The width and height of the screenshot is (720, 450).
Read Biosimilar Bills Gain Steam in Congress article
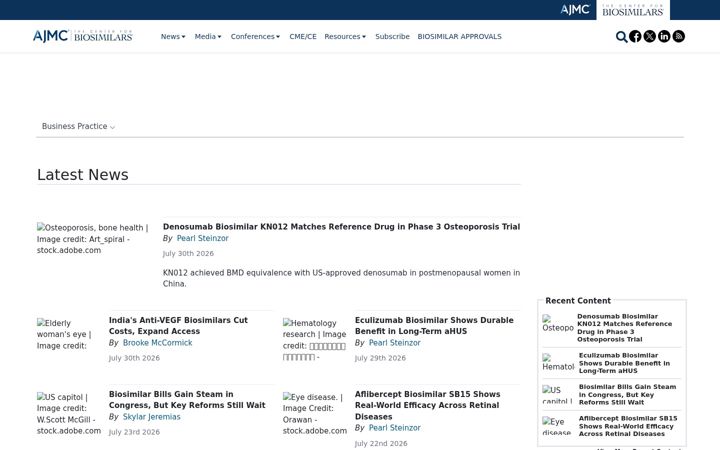pos(187,399)
